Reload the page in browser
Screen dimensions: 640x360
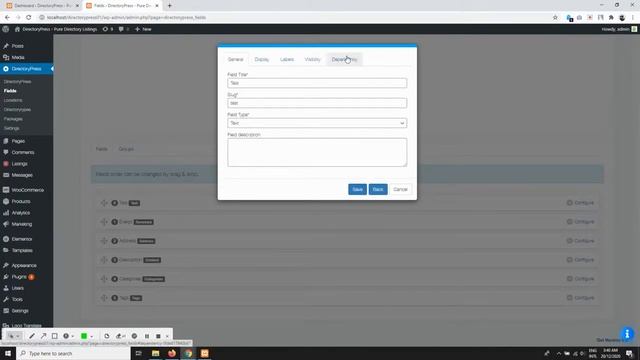point(29,18)
